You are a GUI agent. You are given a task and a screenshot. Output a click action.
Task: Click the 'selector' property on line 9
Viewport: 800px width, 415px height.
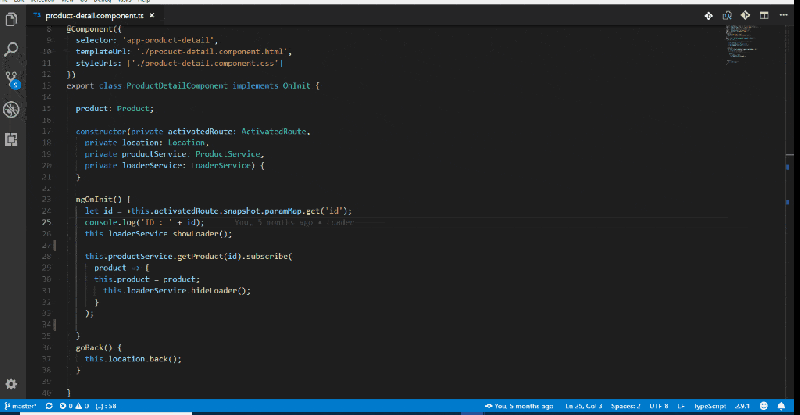click(x=94, y=40)
